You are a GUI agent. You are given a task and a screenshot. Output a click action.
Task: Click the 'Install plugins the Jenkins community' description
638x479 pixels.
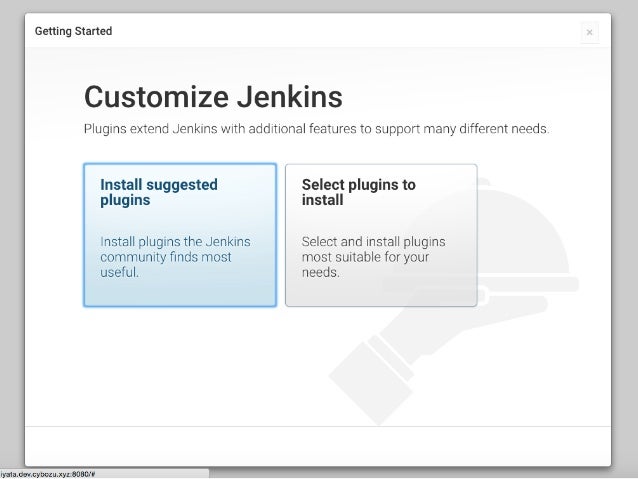point(175,257)
